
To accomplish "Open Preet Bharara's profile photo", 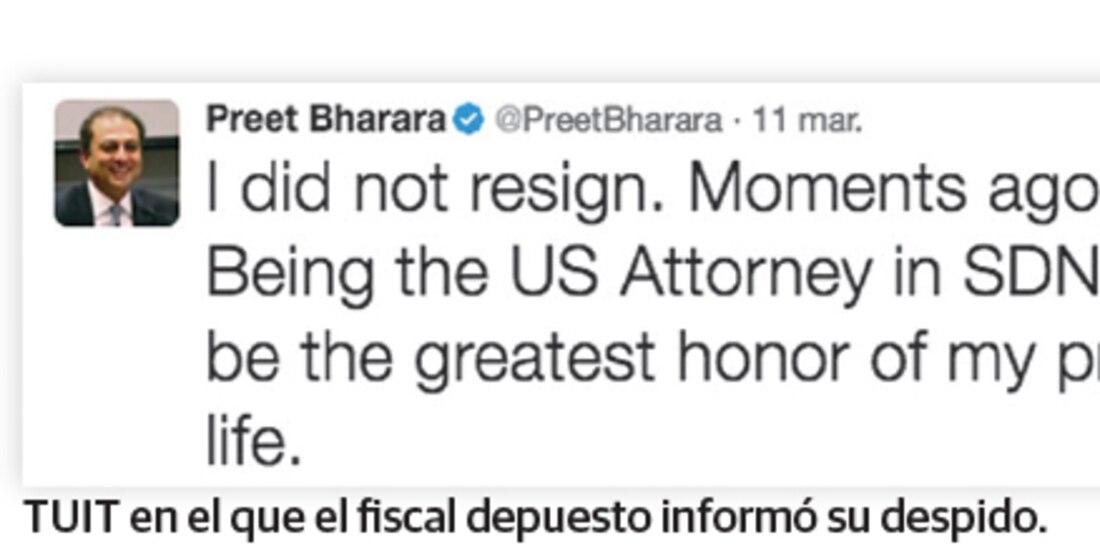I will pyautogui.click(x=117, y=163).
